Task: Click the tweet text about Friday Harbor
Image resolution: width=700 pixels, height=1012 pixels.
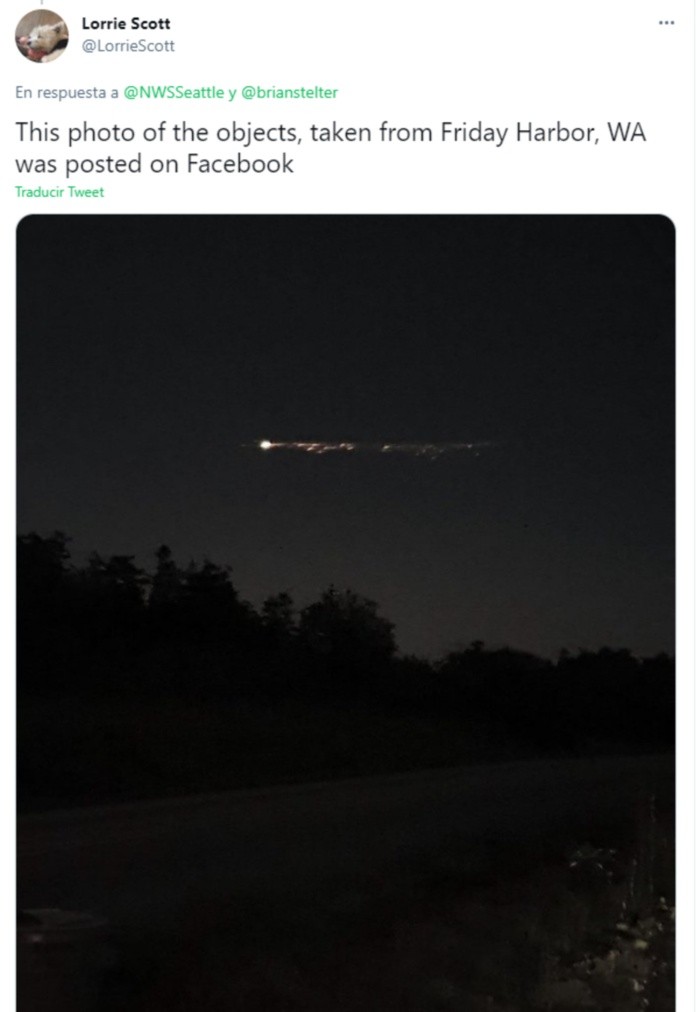Action: (x=330, y=148)
